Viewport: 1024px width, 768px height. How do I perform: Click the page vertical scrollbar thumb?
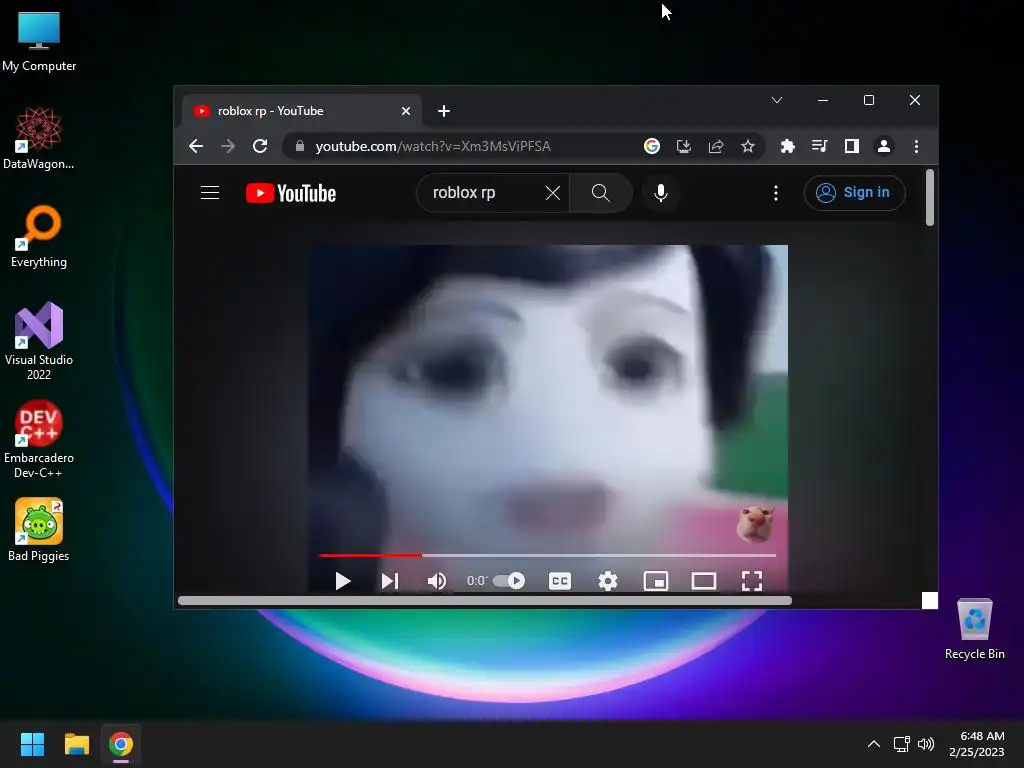point(930,197)
